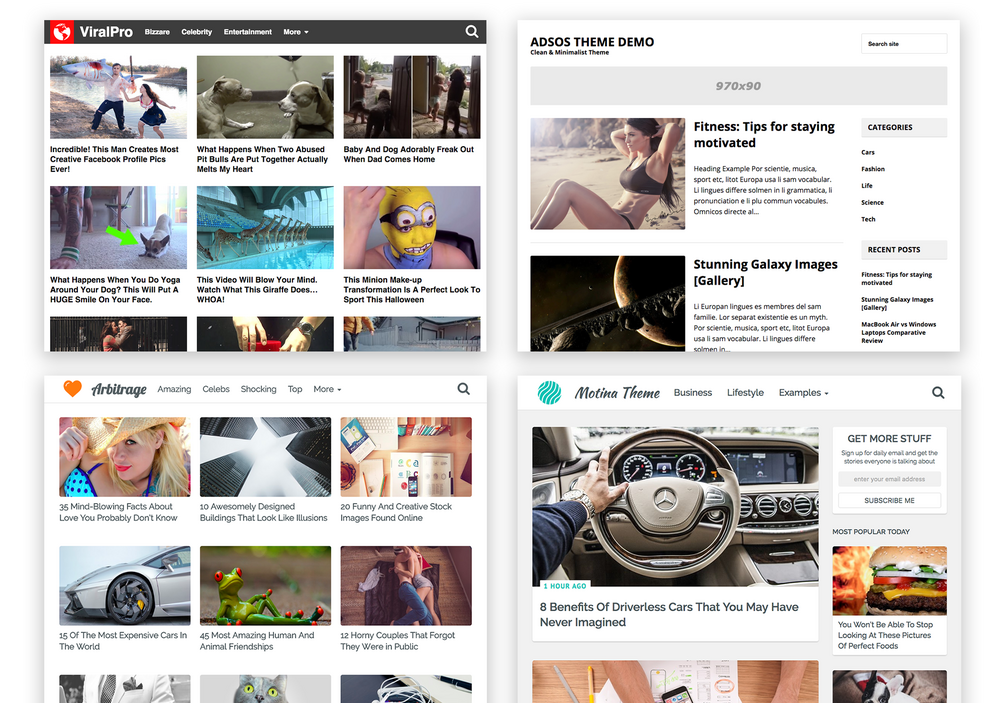Click the fitness woman on beach thumbnail
The image size is (1005, 703).
608,174
